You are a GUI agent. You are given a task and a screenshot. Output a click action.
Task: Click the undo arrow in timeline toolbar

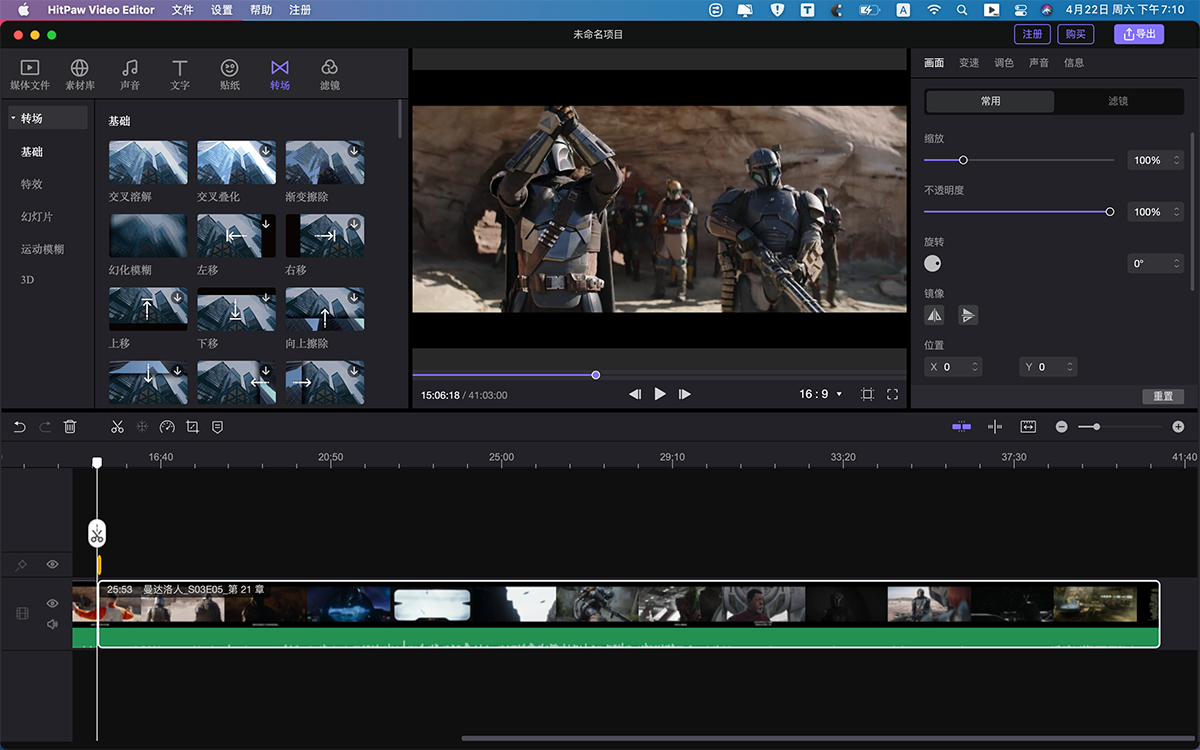click(20, 427)
